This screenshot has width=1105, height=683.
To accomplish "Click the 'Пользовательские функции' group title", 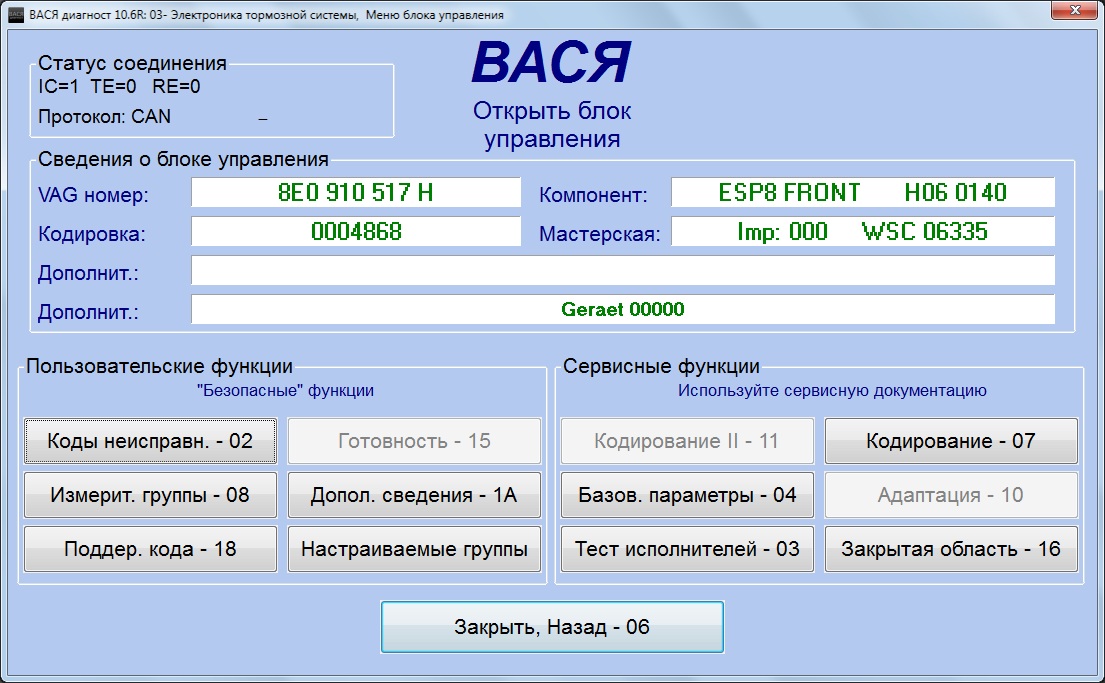I will (159, 367).
